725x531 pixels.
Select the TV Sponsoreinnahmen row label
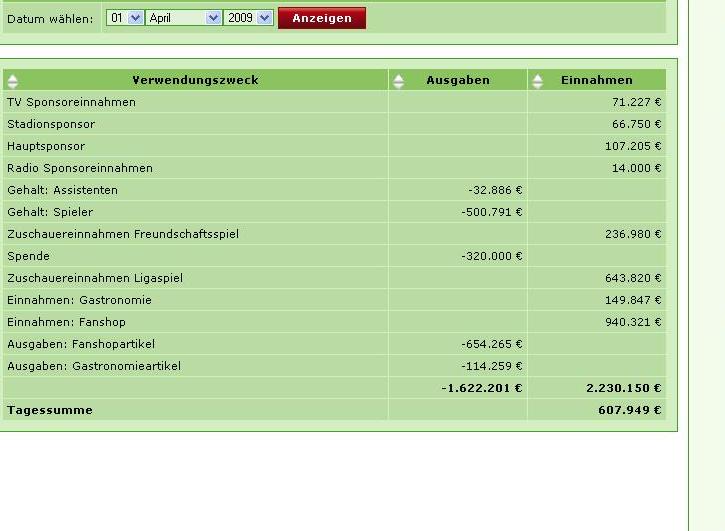point(71,102)
